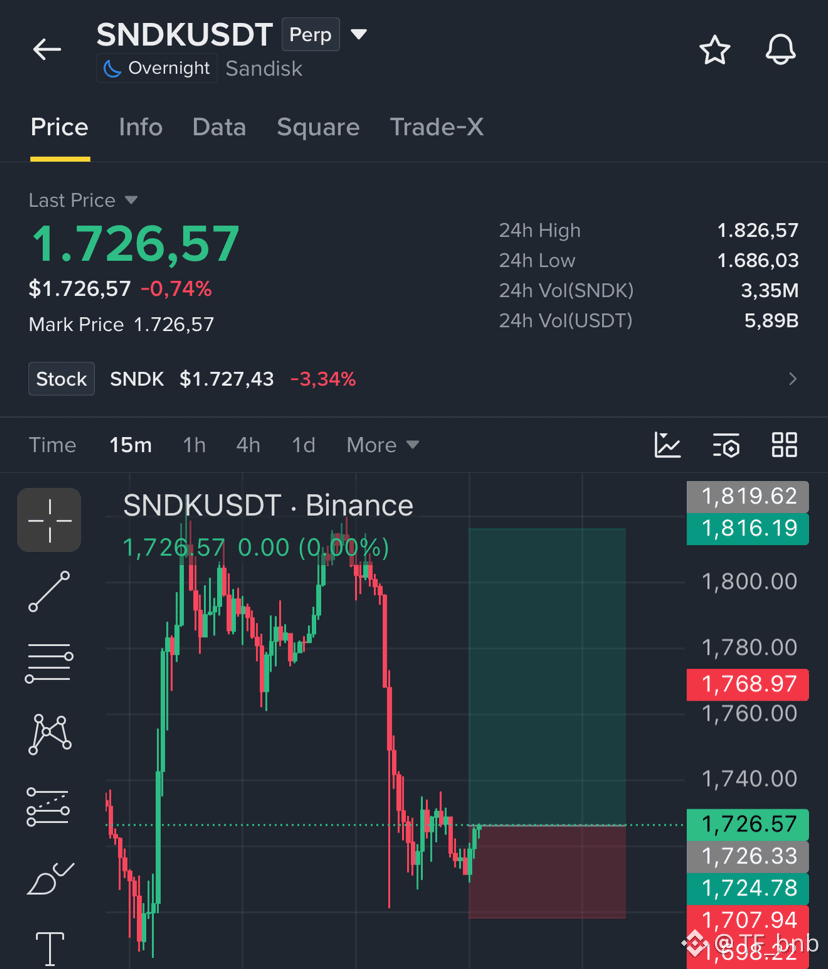The image size is (828, 969).
Task: Open the chart indicators icon
Action: point(667,445)
